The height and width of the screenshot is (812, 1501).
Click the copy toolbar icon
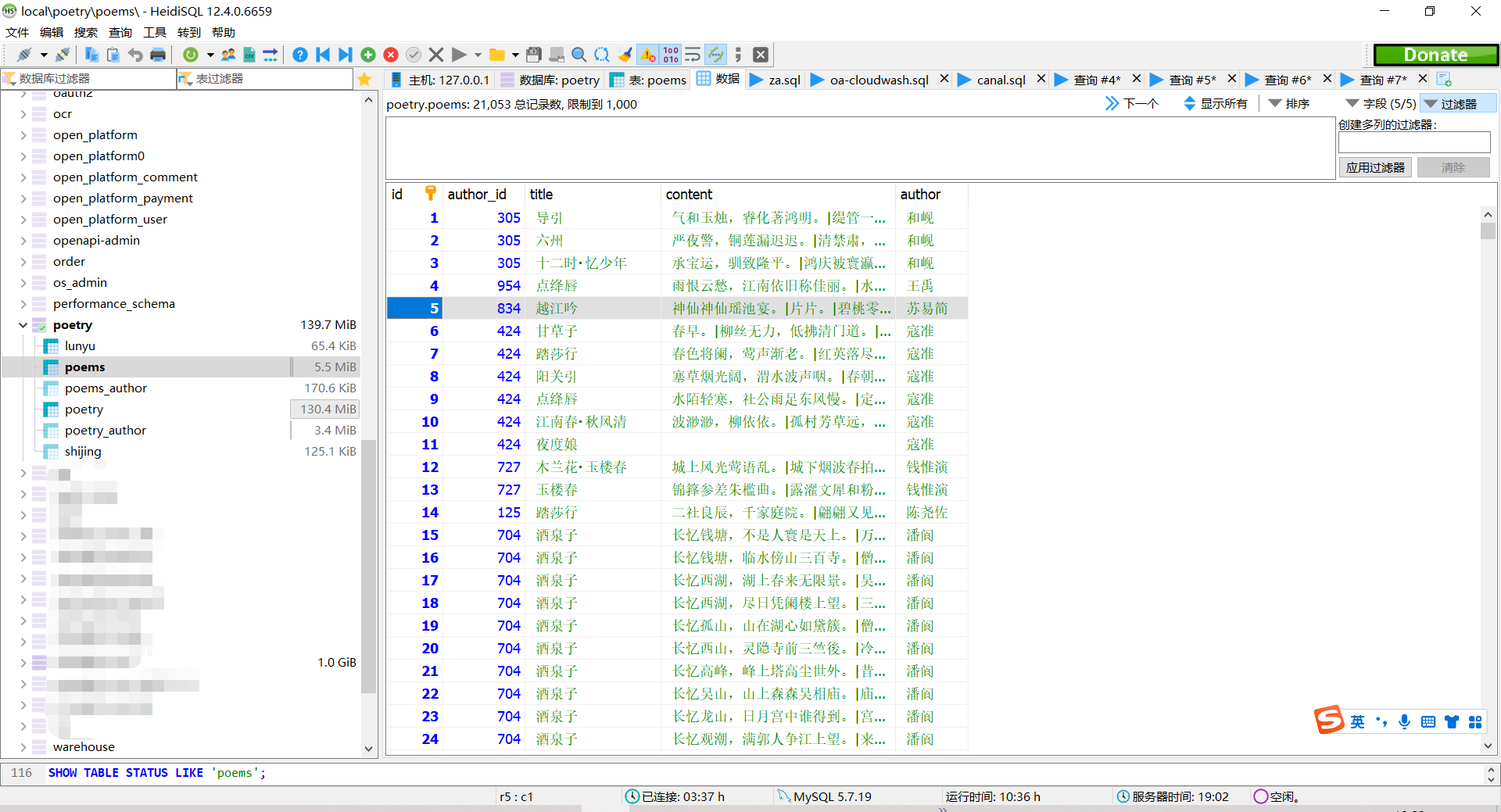click(x=91, y=55)
